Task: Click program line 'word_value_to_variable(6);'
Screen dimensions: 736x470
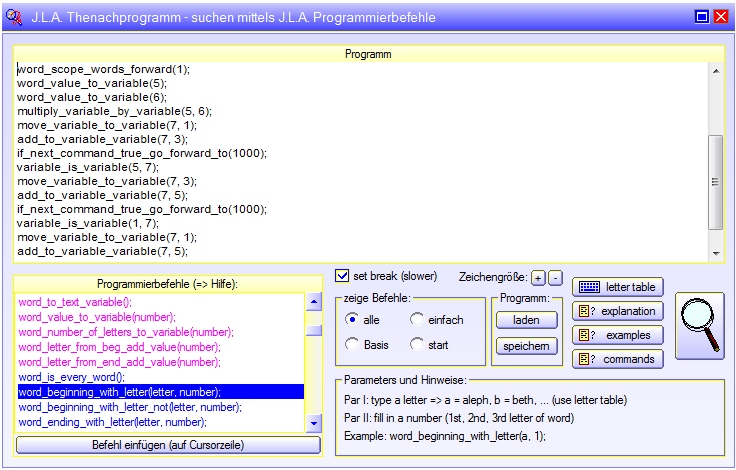Action: pyautogui.click(x=92, y=97)
